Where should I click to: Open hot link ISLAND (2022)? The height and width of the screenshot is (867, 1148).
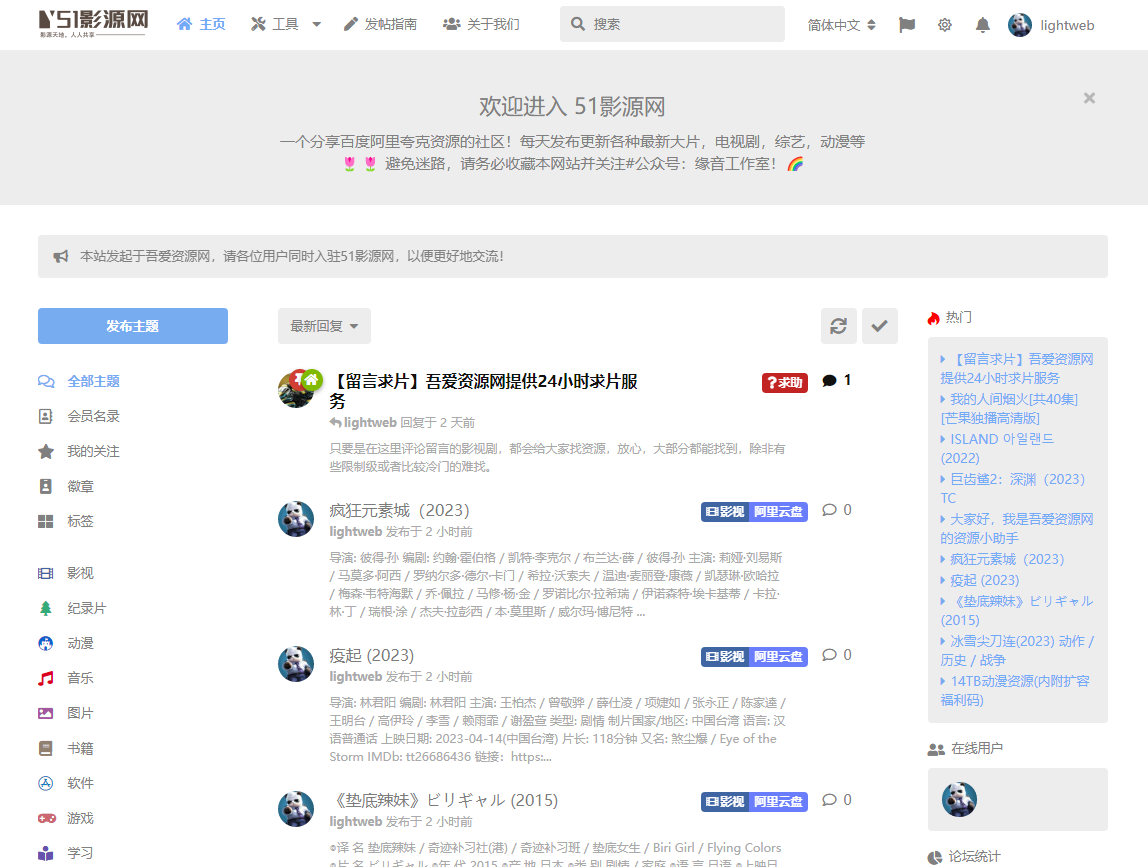pos(997,448)
